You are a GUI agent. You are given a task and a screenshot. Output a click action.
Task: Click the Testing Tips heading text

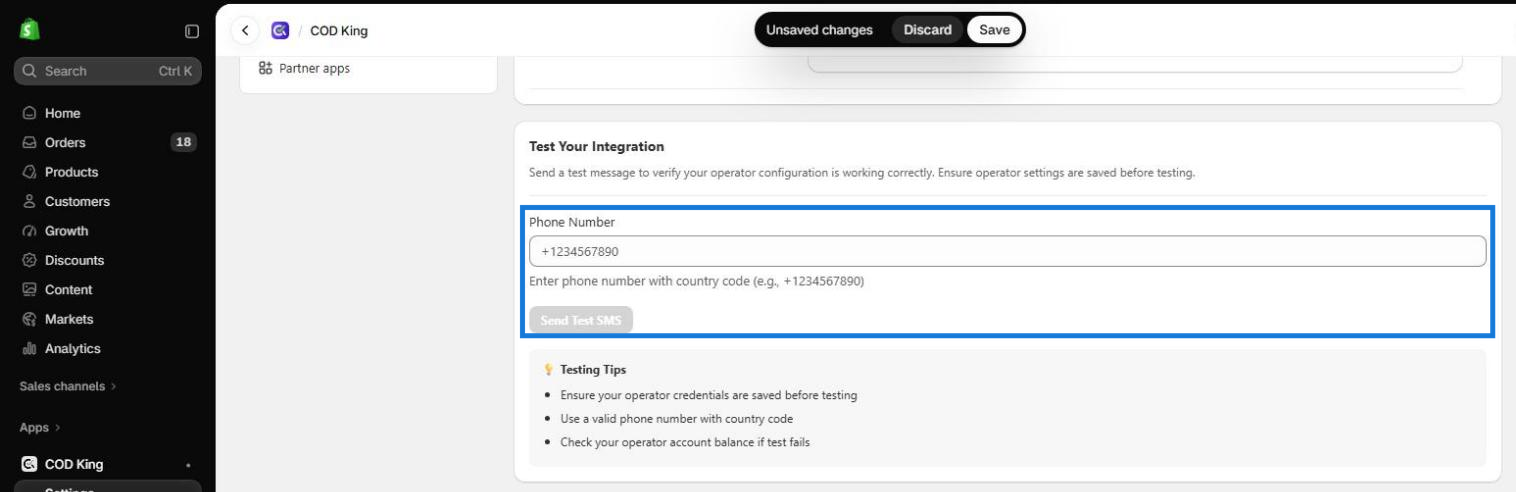pos(593,370)
